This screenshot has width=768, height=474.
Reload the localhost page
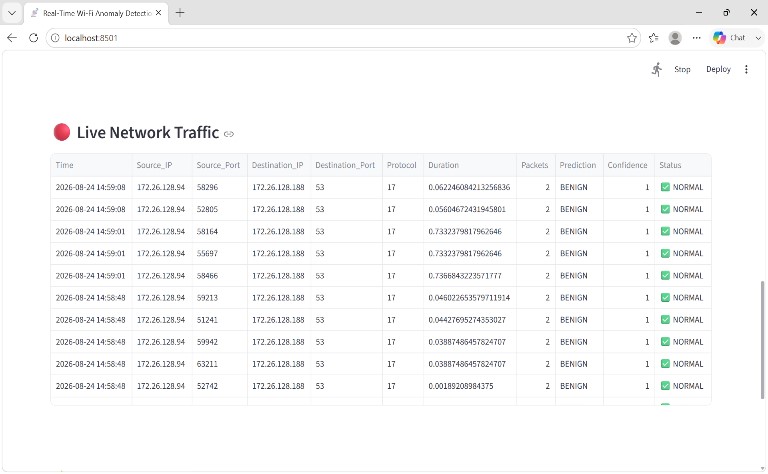33,38
